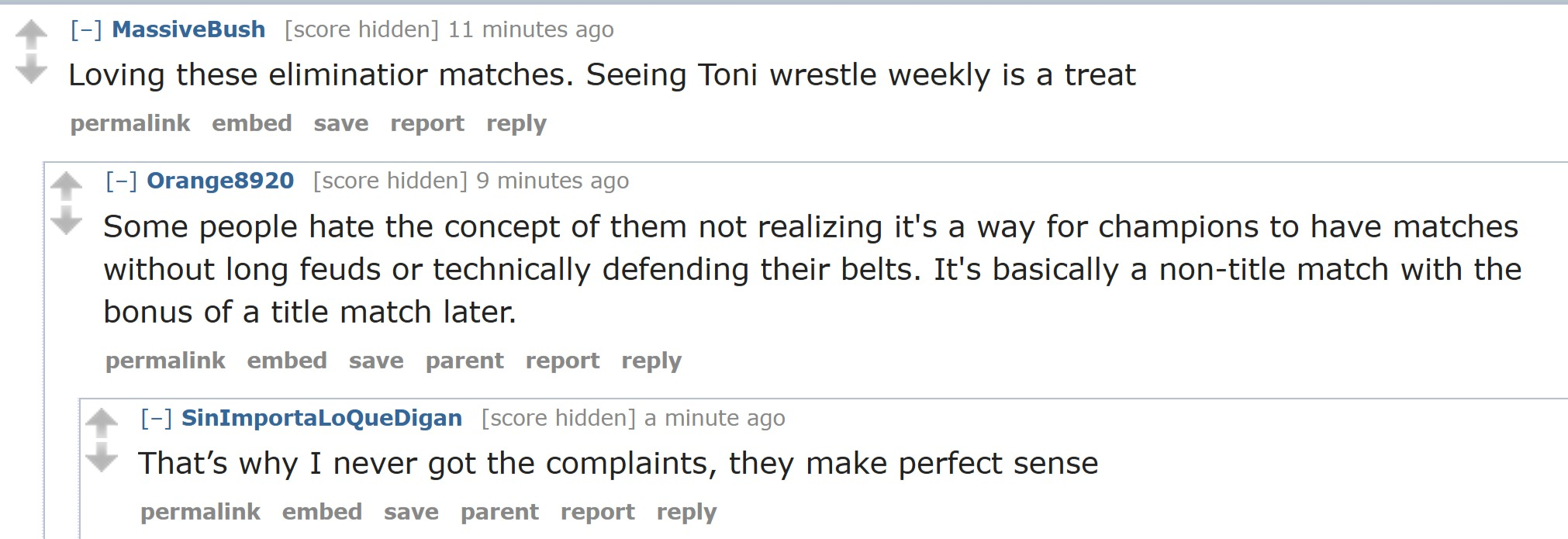The image size is (1568, 539).
Task: Reply to Orange8920's comment
Action: click(651, 361)
